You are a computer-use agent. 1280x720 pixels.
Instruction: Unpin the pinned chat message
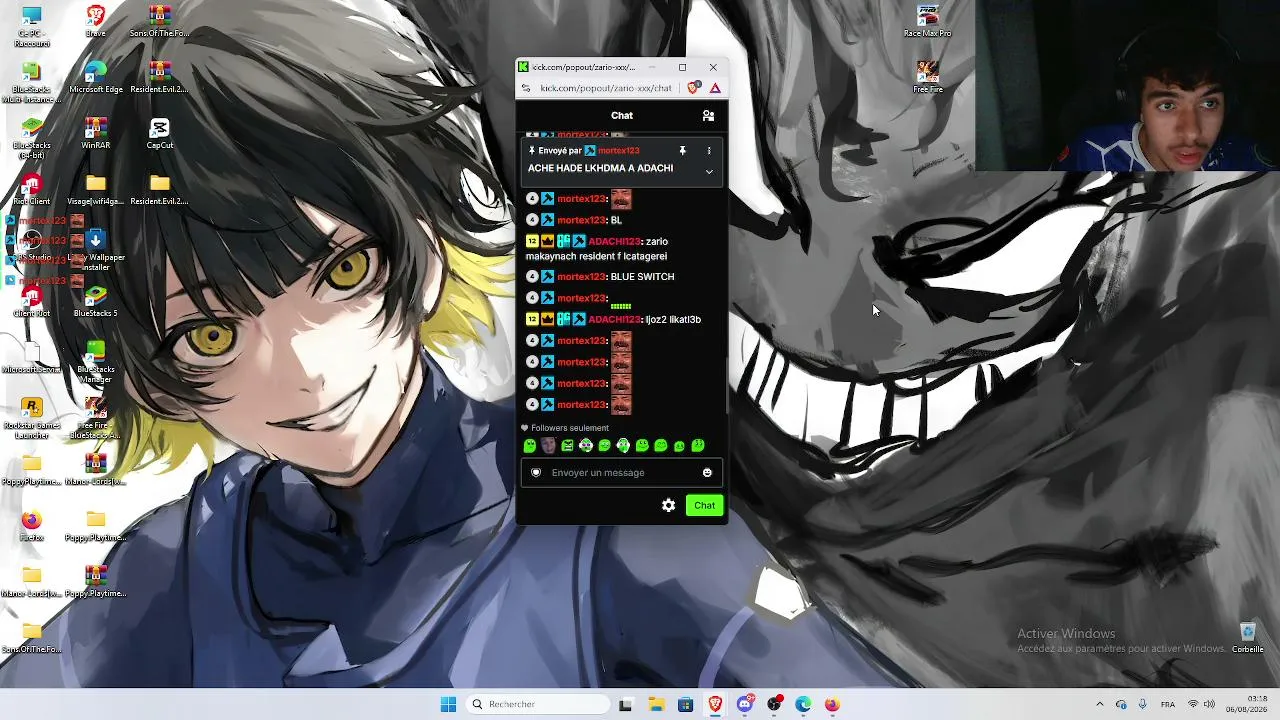(x=682, y=151)
